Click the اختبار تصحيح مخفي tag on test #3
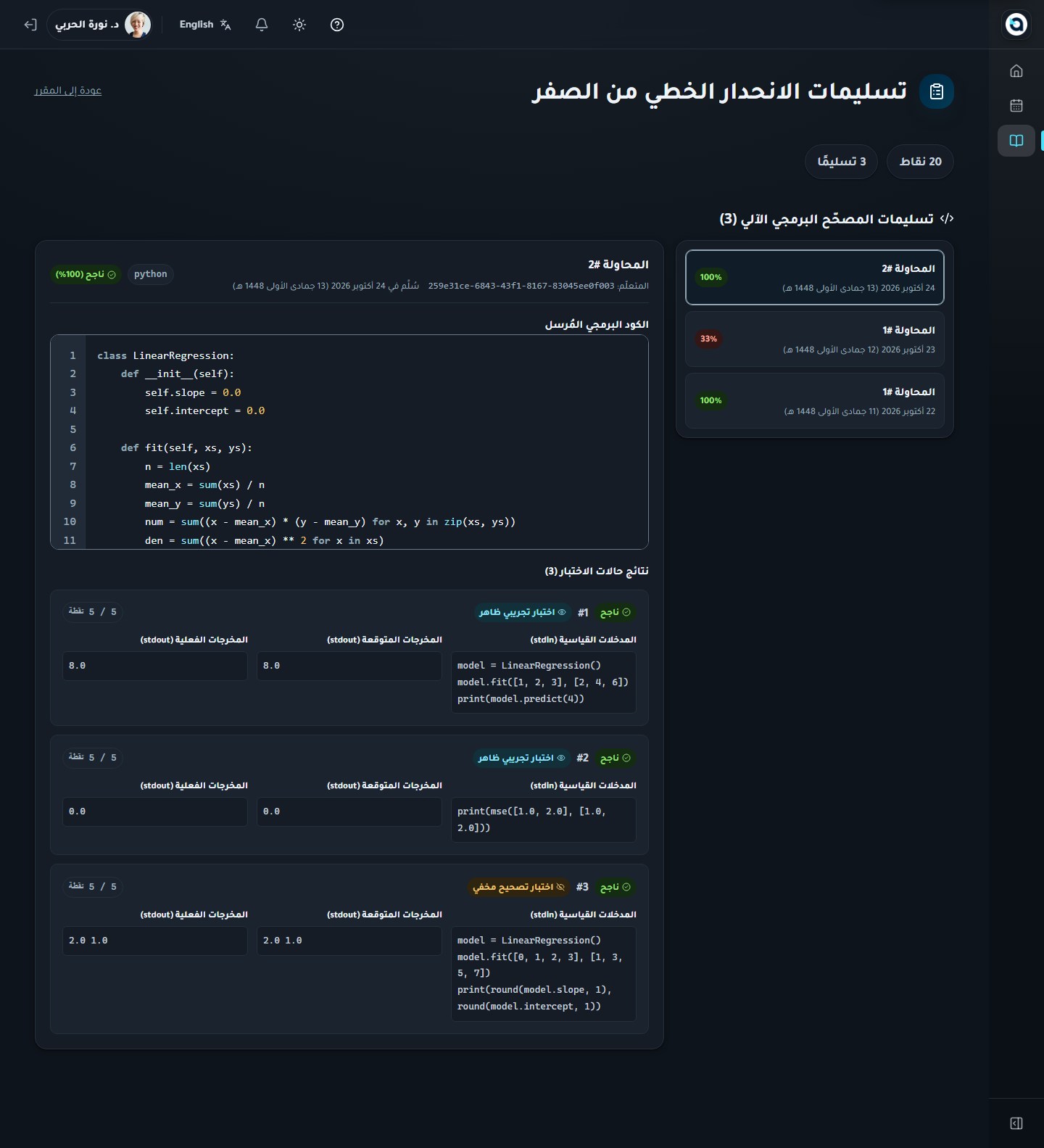Screen dimensions: 1044x1148 click(x=518, y=888)
